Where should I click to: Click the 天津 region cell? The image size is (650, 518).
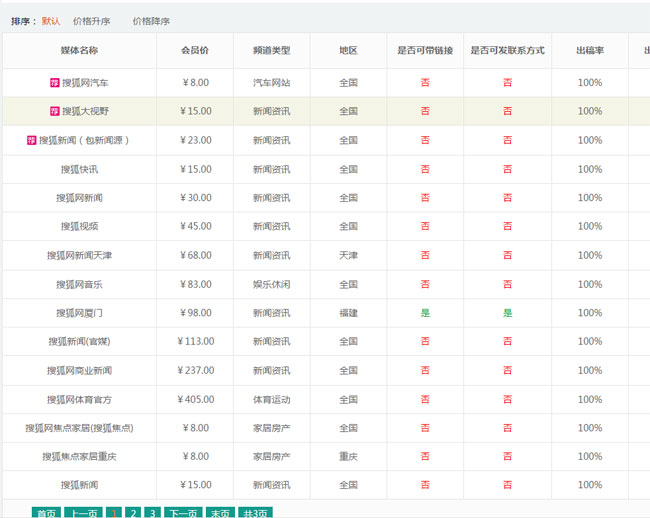pyautogui.click(x=348, y=255)
